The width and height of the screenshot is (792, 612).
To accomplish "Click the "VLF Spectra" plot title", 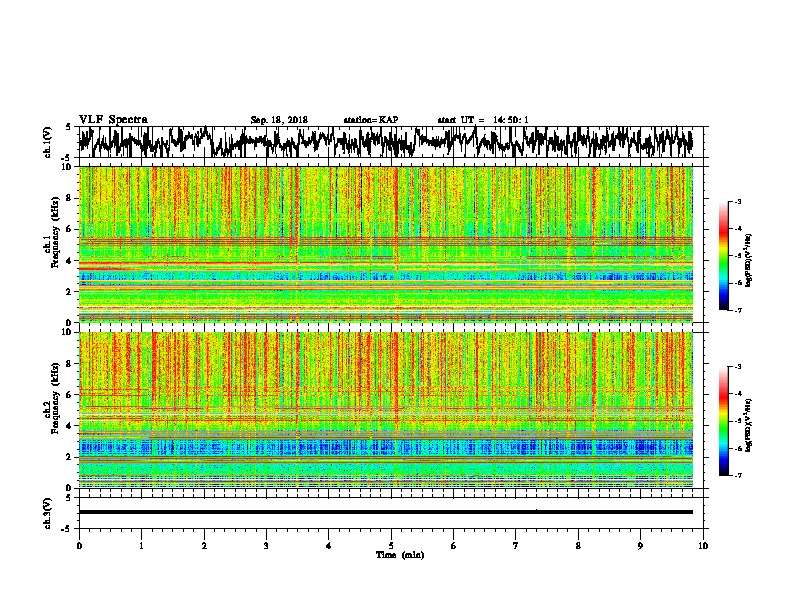I will 113,120.
